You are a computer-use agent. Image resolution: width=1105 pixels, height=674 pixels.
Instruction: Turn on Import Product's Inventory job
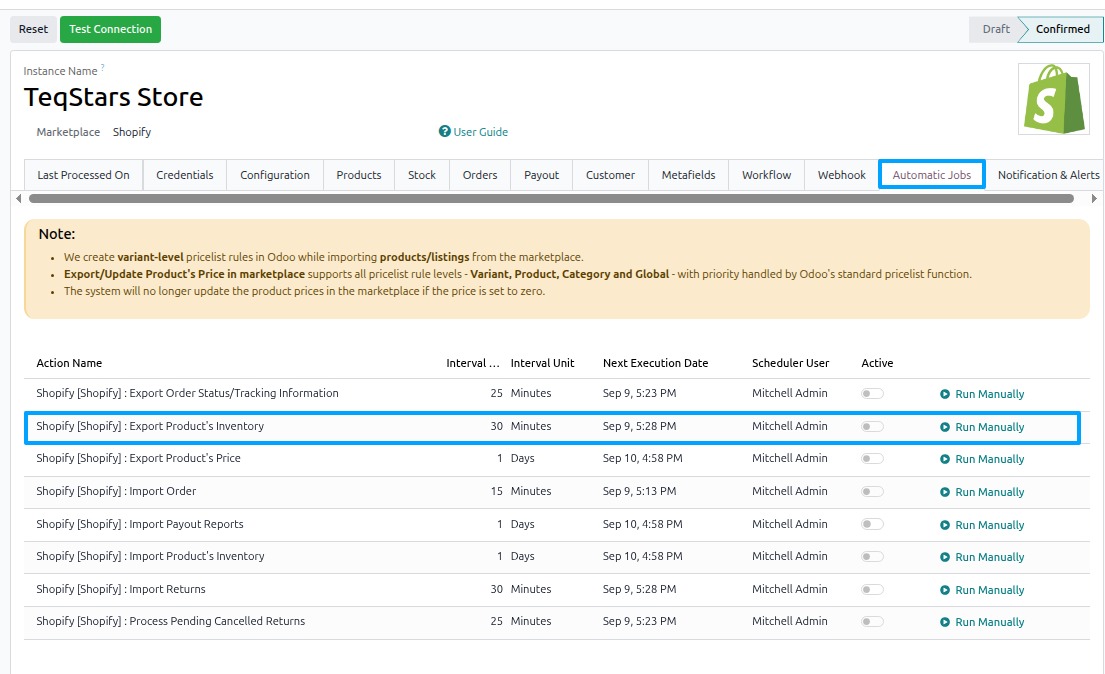pos(872,556)
